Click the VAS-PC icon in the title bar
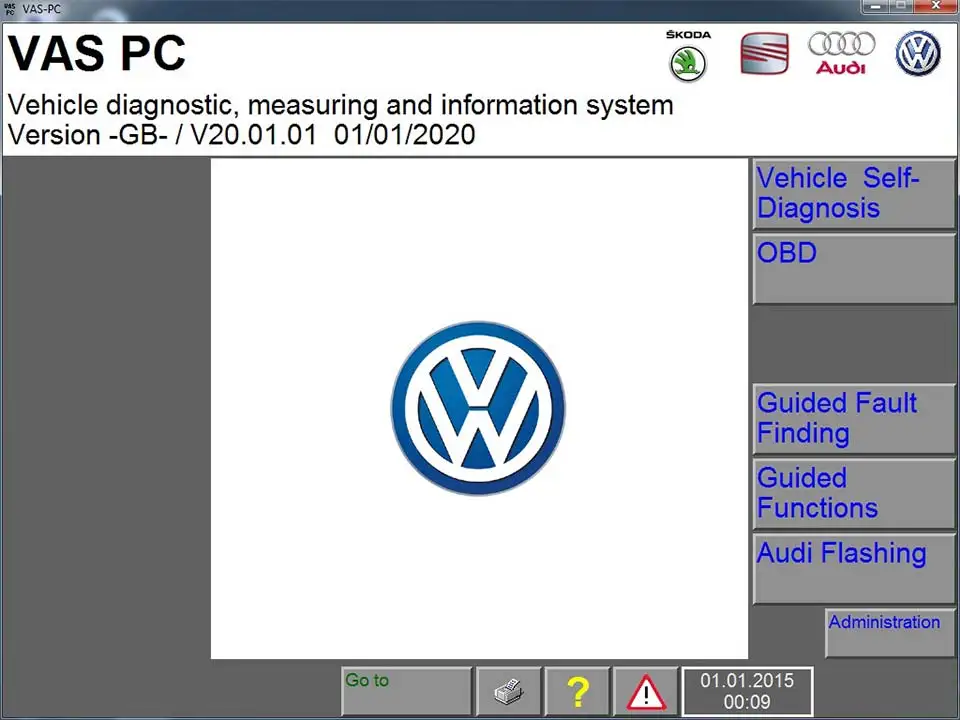Image resolution: width=960 pixels, height=720 pixels. (10, 9)
